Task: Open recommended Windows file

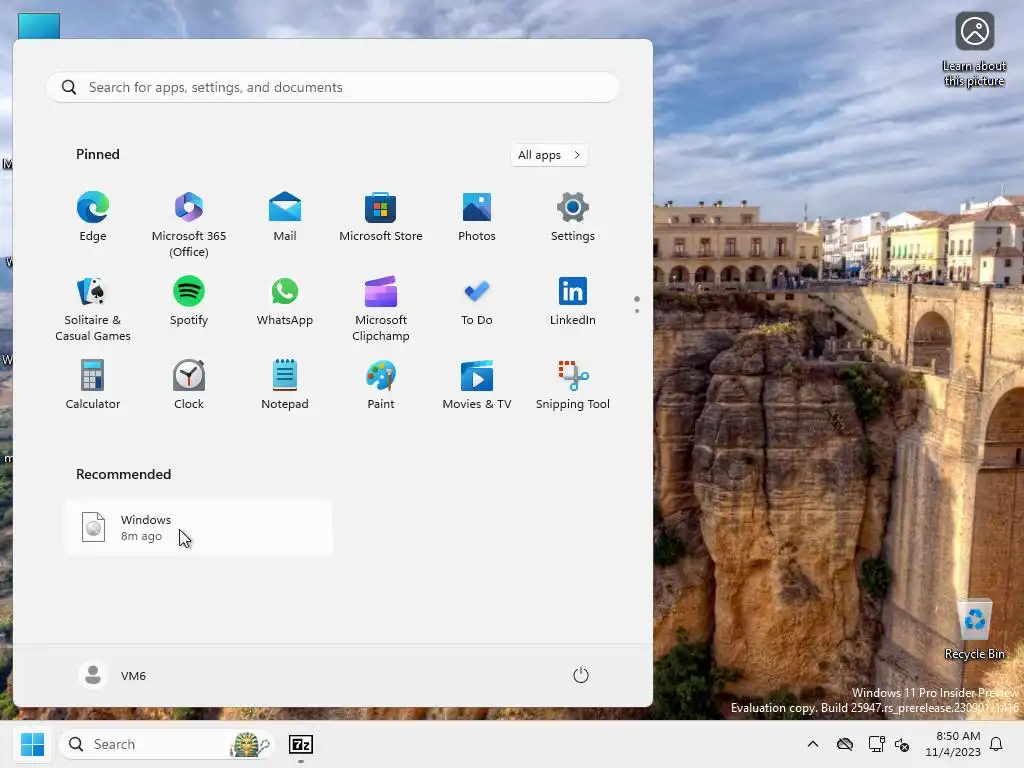Action: tap(199, 528)
